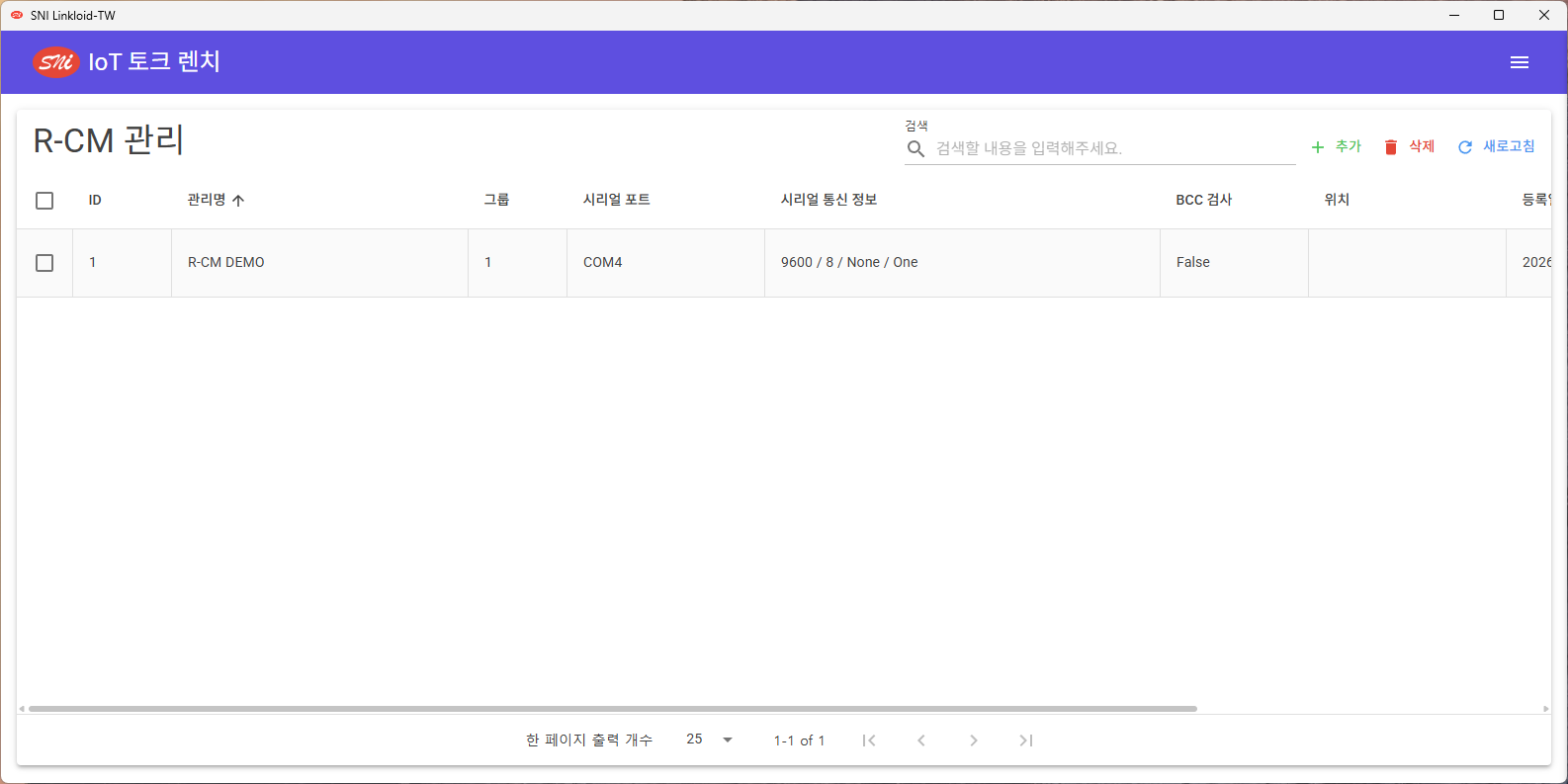Check the R-CM DEMO row checkbox
The width and height of the screenshot is (1568, 784).
44,263
